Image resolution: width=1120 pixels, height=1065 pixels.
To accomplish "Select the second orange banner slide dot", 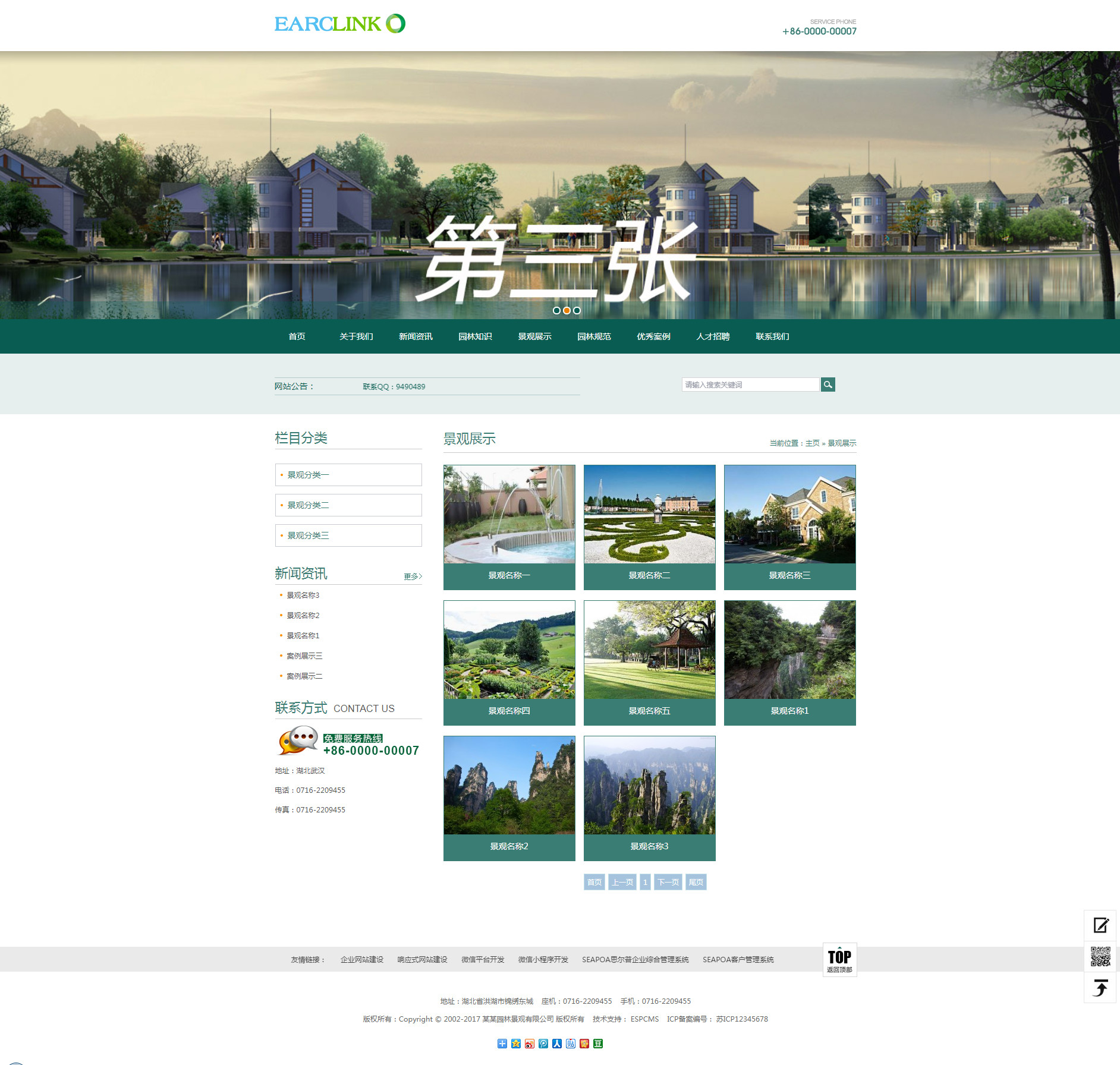I will 567,310.
